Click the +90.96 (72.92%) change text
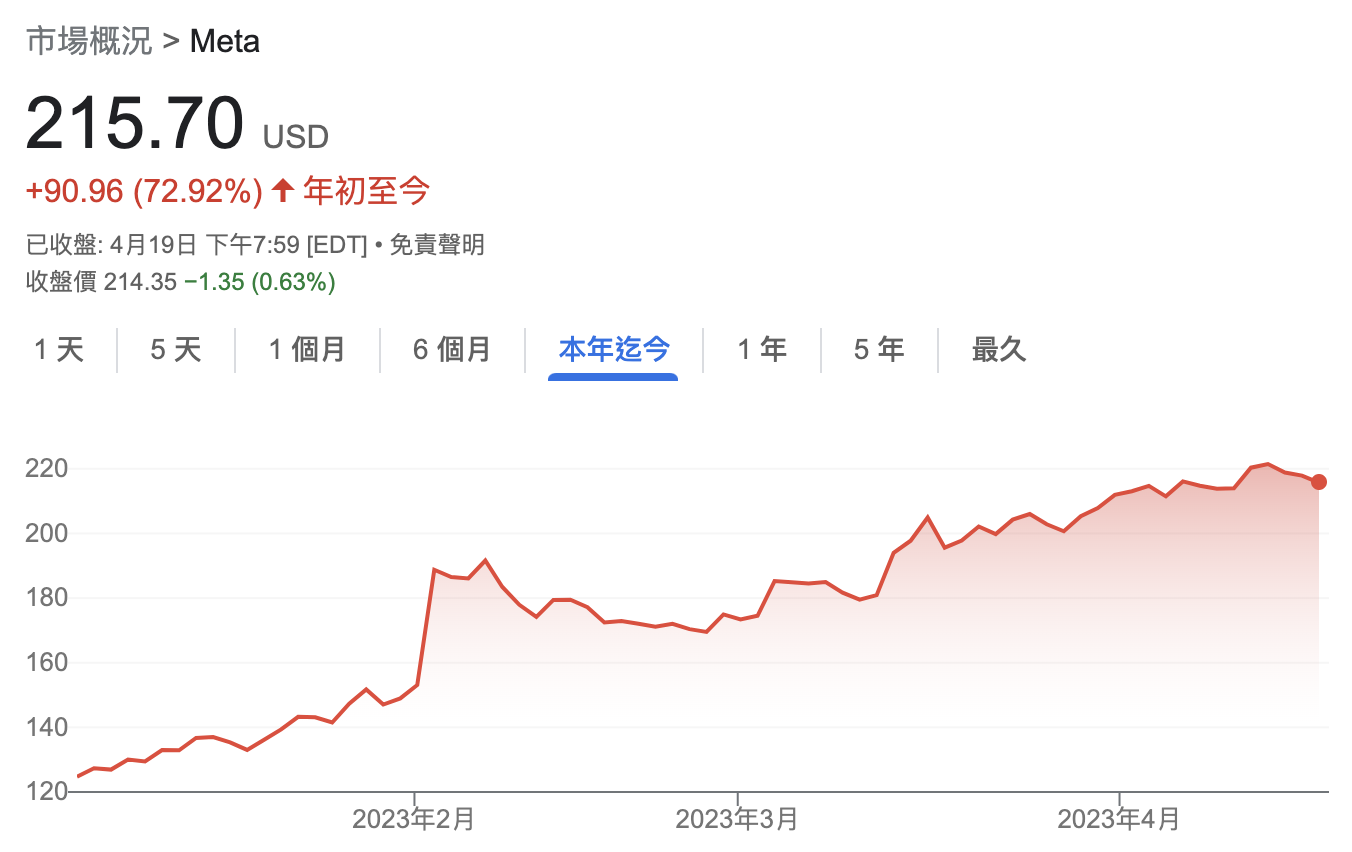Viewport: 1352px width, 852px height. [x=145, y=191]
